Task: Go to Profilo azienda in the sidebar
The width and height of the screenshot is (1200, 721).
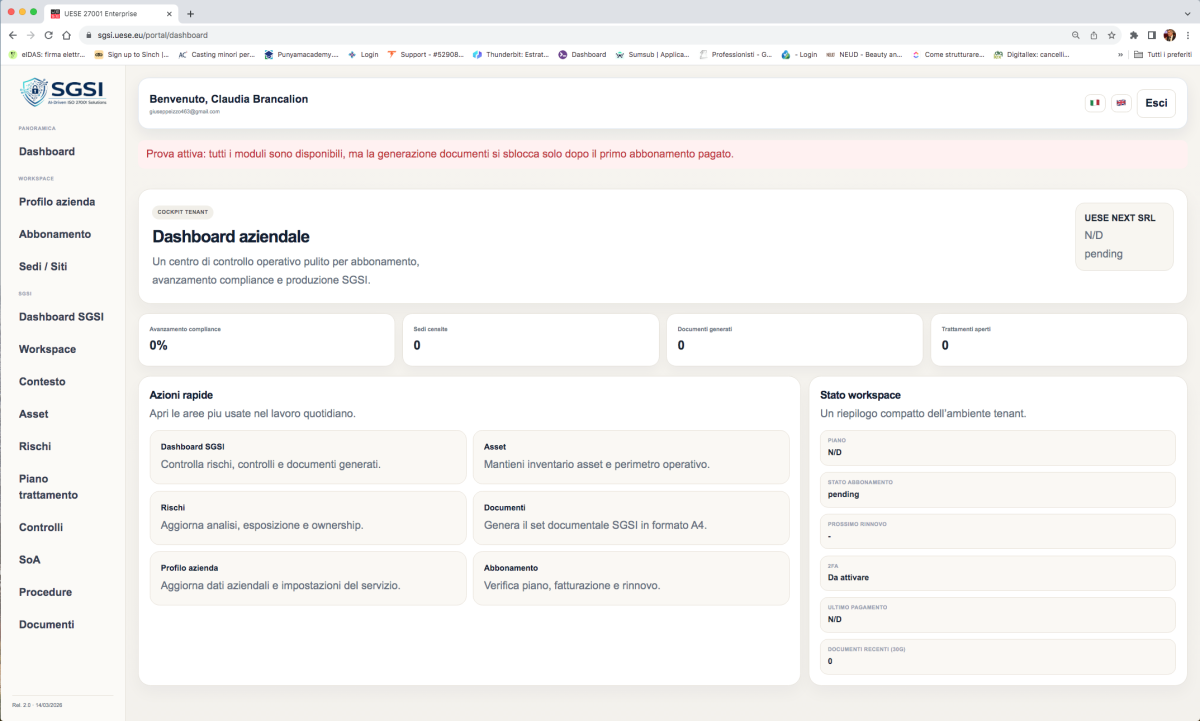Action: pyautogui.click(x=57, y=201)
